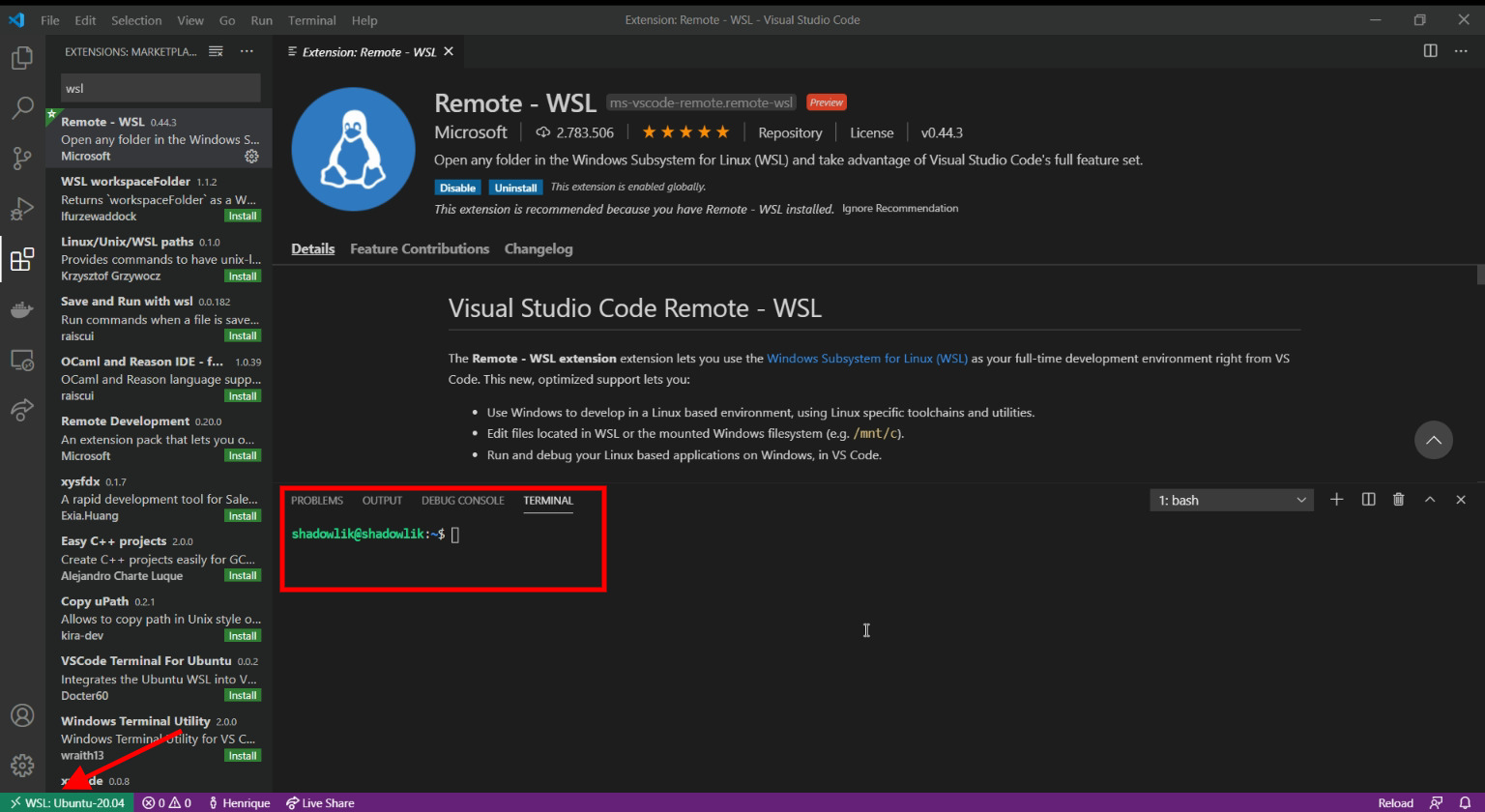Open the terminal selector dropdown '1: bash'
Viewport: 1485px width, 812px height.
[1231, 500]
